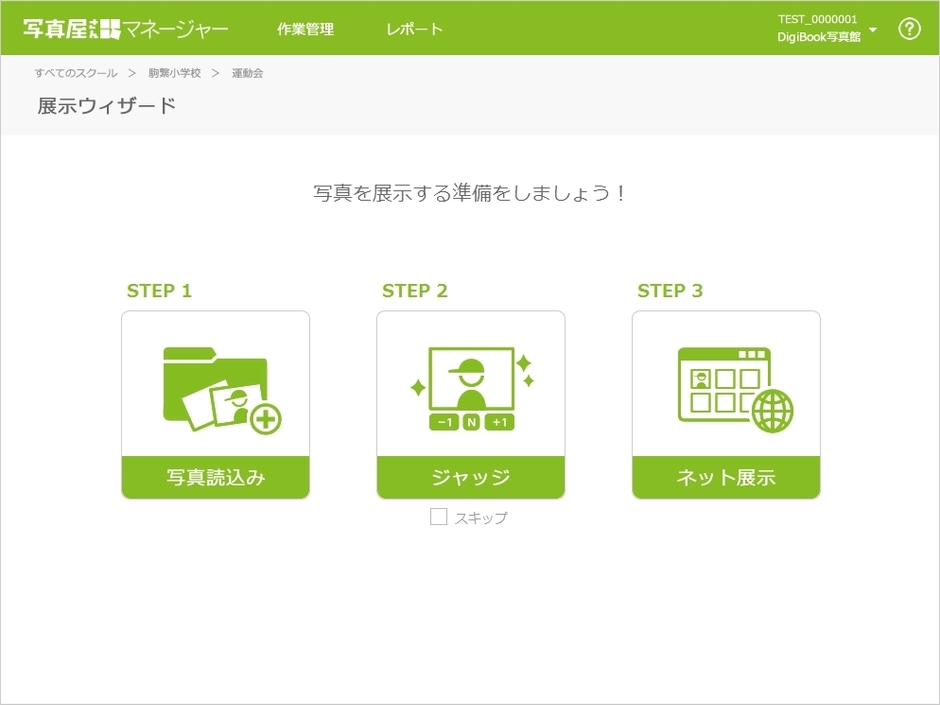This screenshot has height=705, width=940.
Task: Enable the スキップ checkbox
Action: [439, 517]
